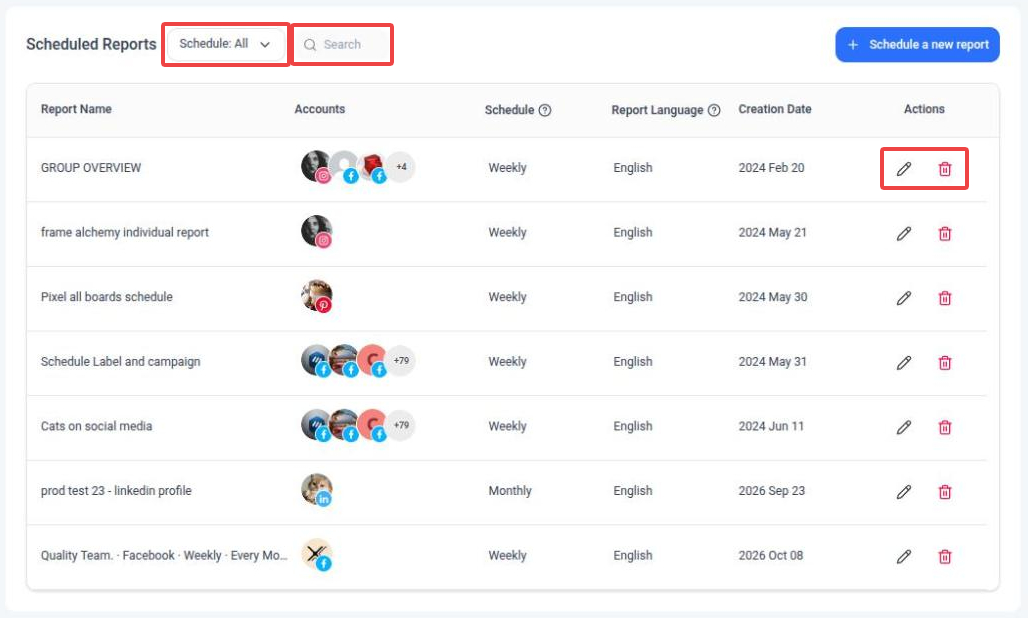Click Pinterest account avatar in Pixel all boards row
This screenshot has height=618, width=1028.
click(317, 296)
